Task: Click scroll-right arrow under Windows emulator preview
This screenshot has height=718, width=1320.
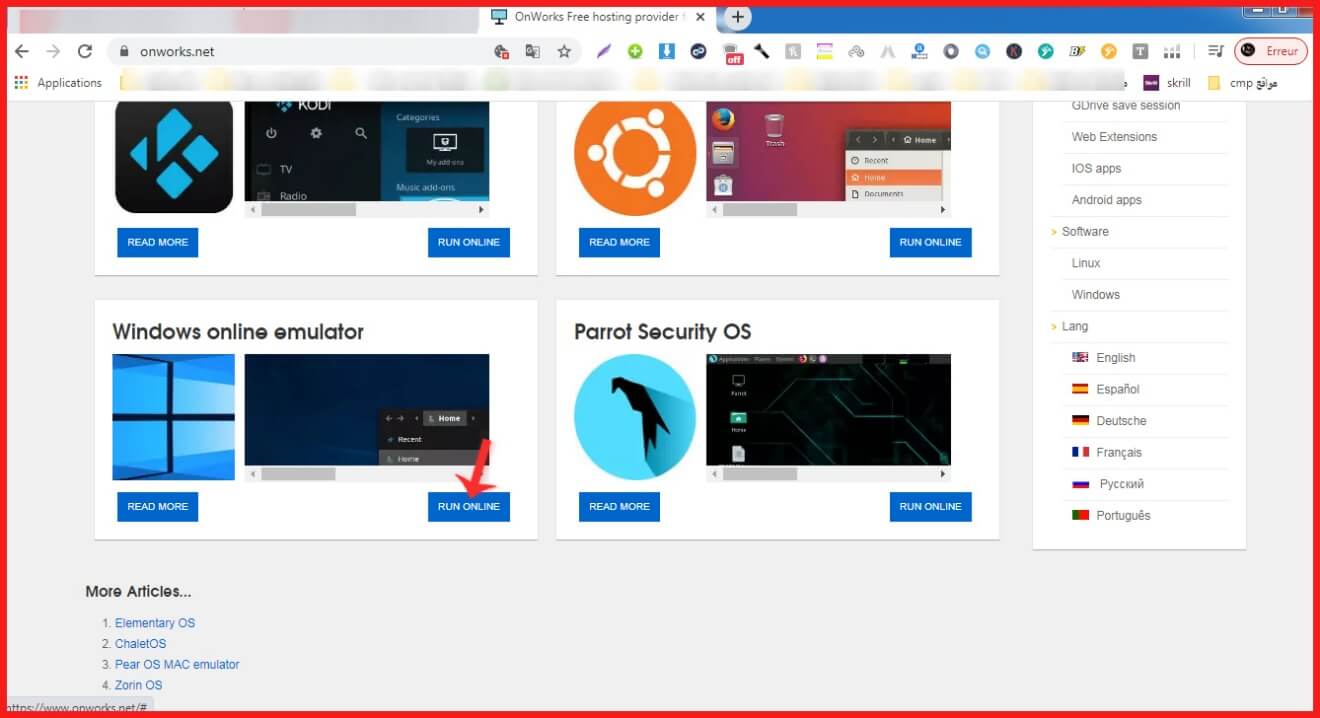Action: (481, 474)
